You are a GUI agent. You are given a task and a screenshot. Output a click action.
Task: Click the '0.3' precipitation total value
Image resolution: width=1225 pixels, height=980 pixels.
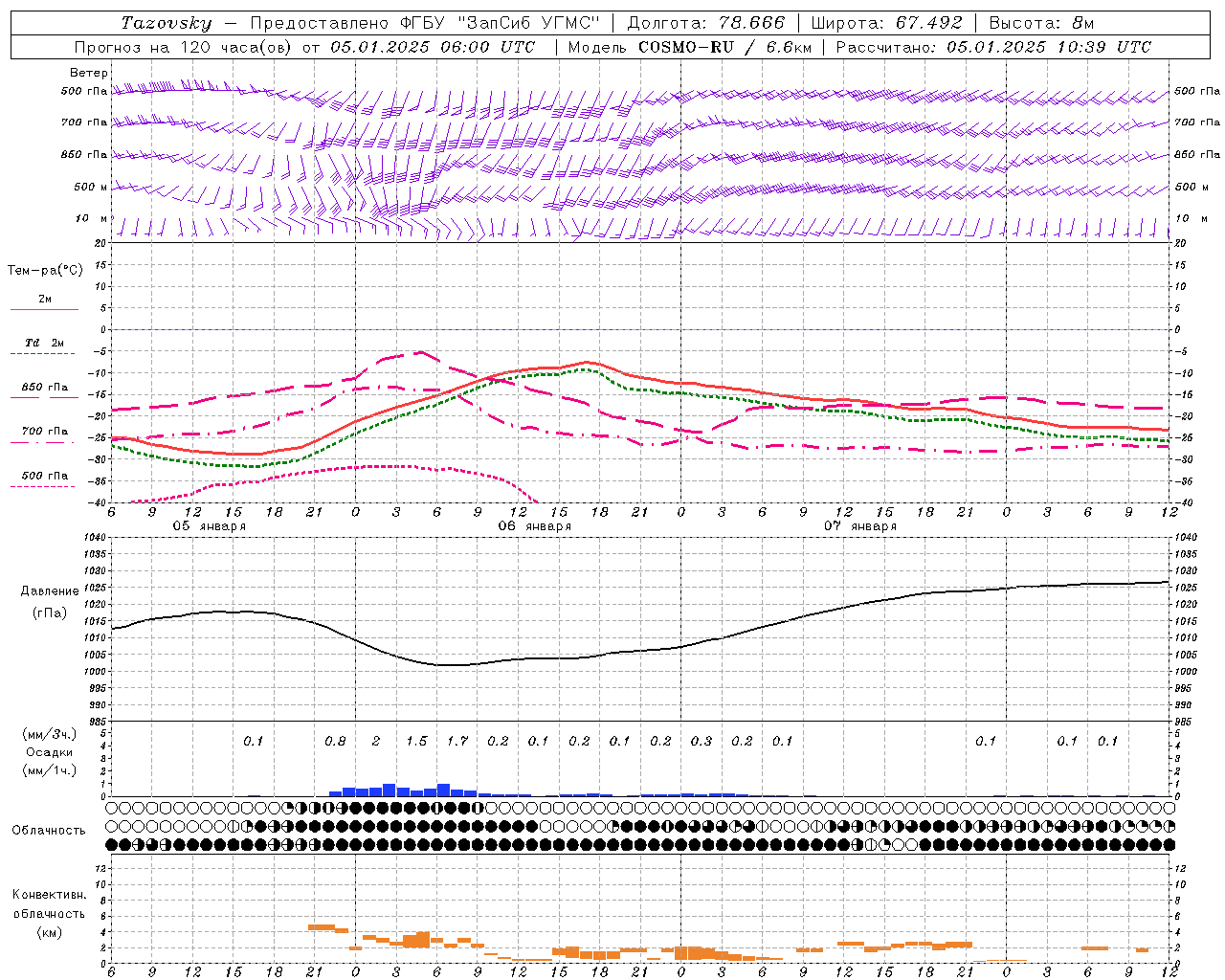pyautogui.click(x=702, y=742)
